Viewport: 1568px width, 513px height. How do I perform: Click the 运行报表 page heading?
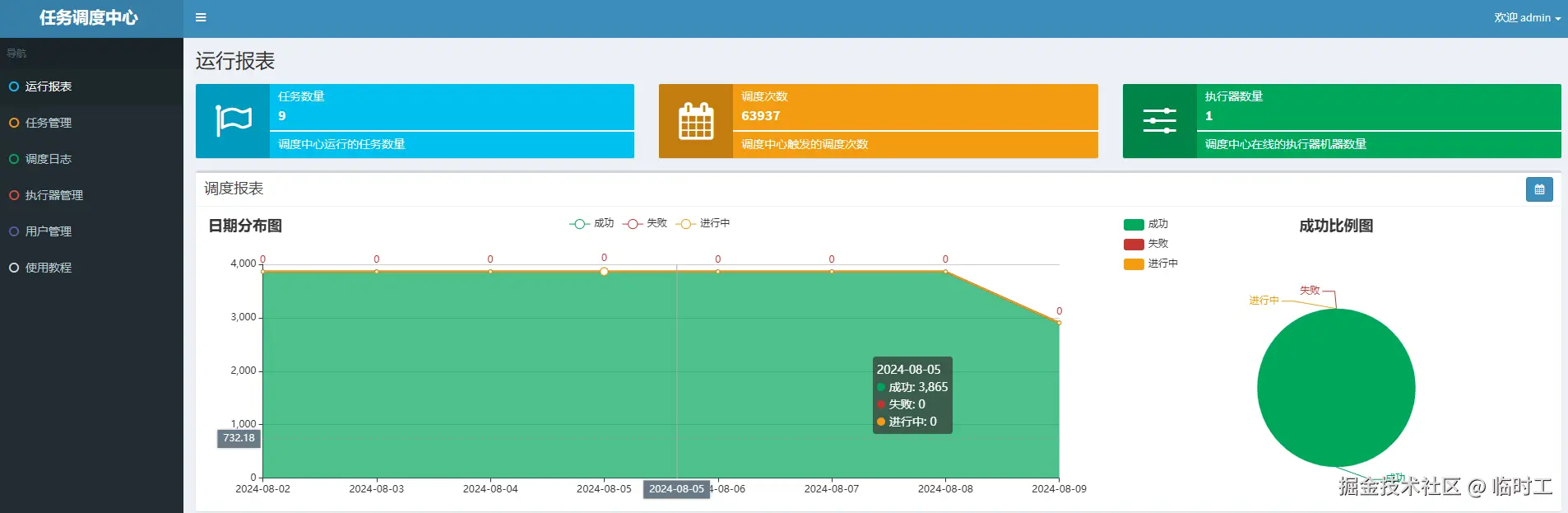pos(235,61)
